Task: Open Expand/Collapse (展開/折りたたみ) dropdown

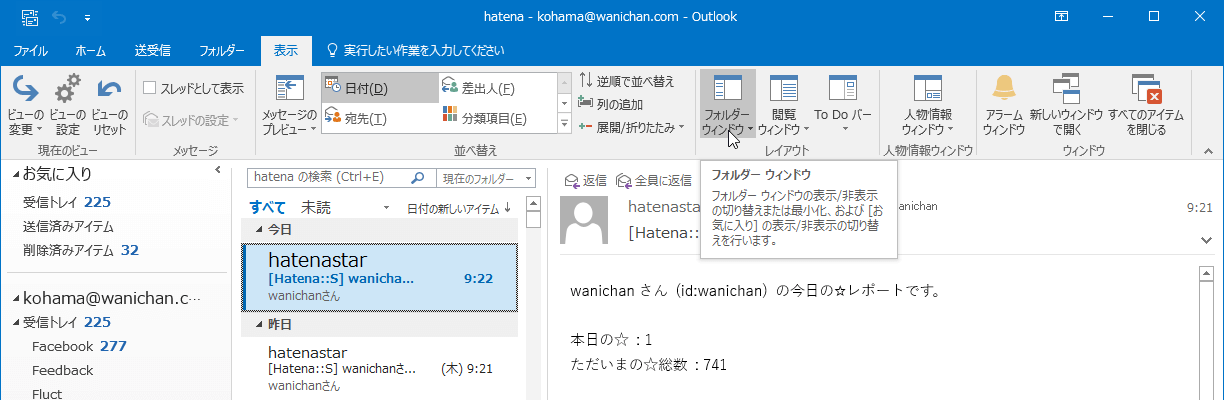Action: (x=632, y=127)
